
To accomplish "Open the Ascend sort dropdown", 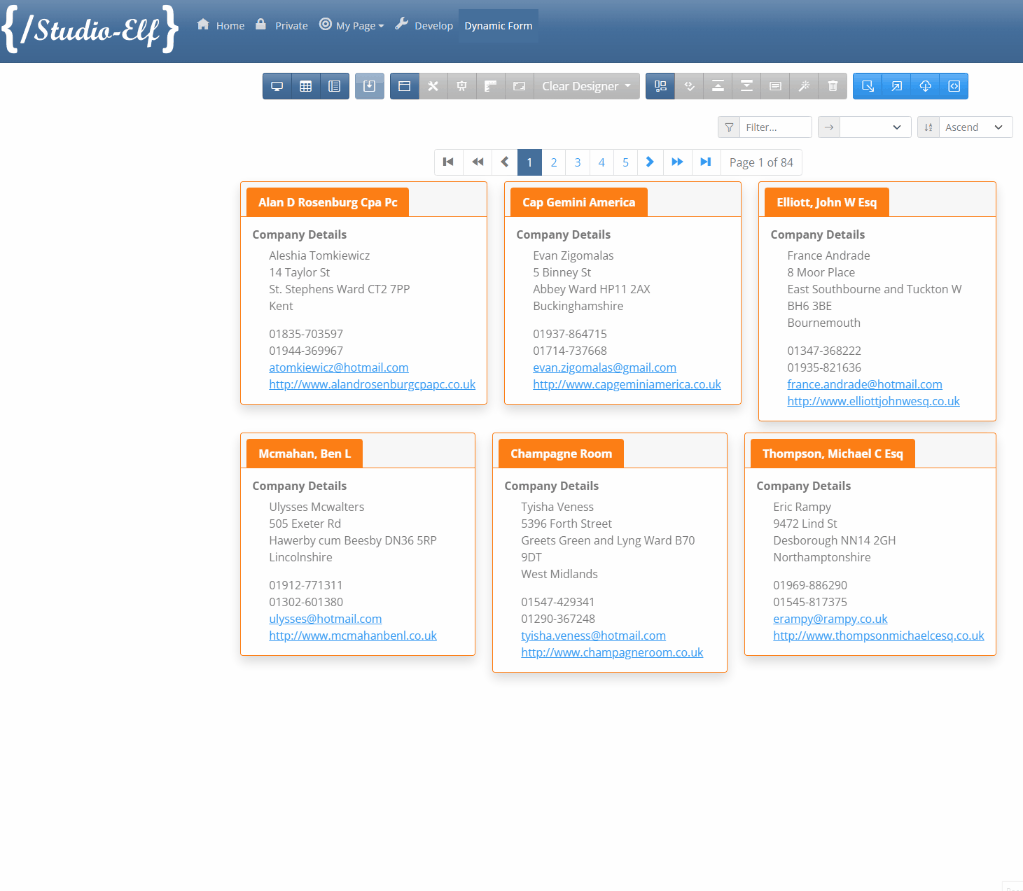I will tap(975, 127).
